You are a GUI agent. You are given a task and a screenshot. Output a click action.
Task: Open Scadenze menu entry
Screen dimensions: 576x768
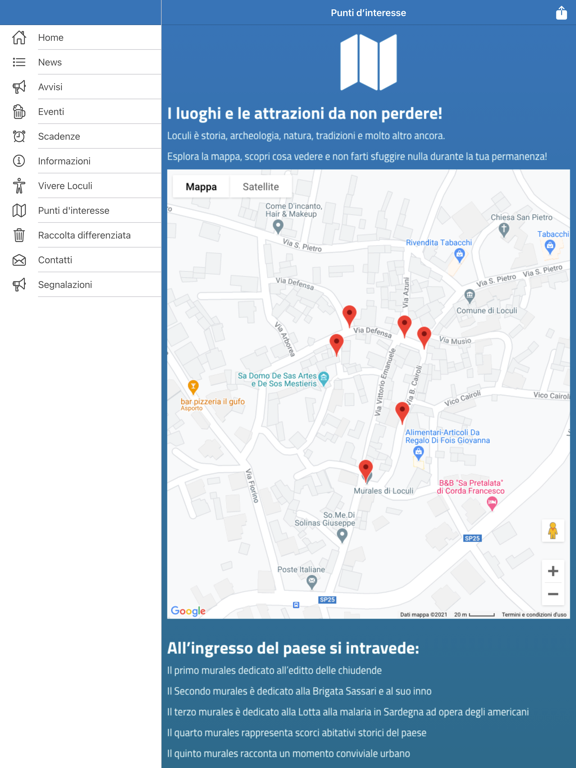coord(80,136)
